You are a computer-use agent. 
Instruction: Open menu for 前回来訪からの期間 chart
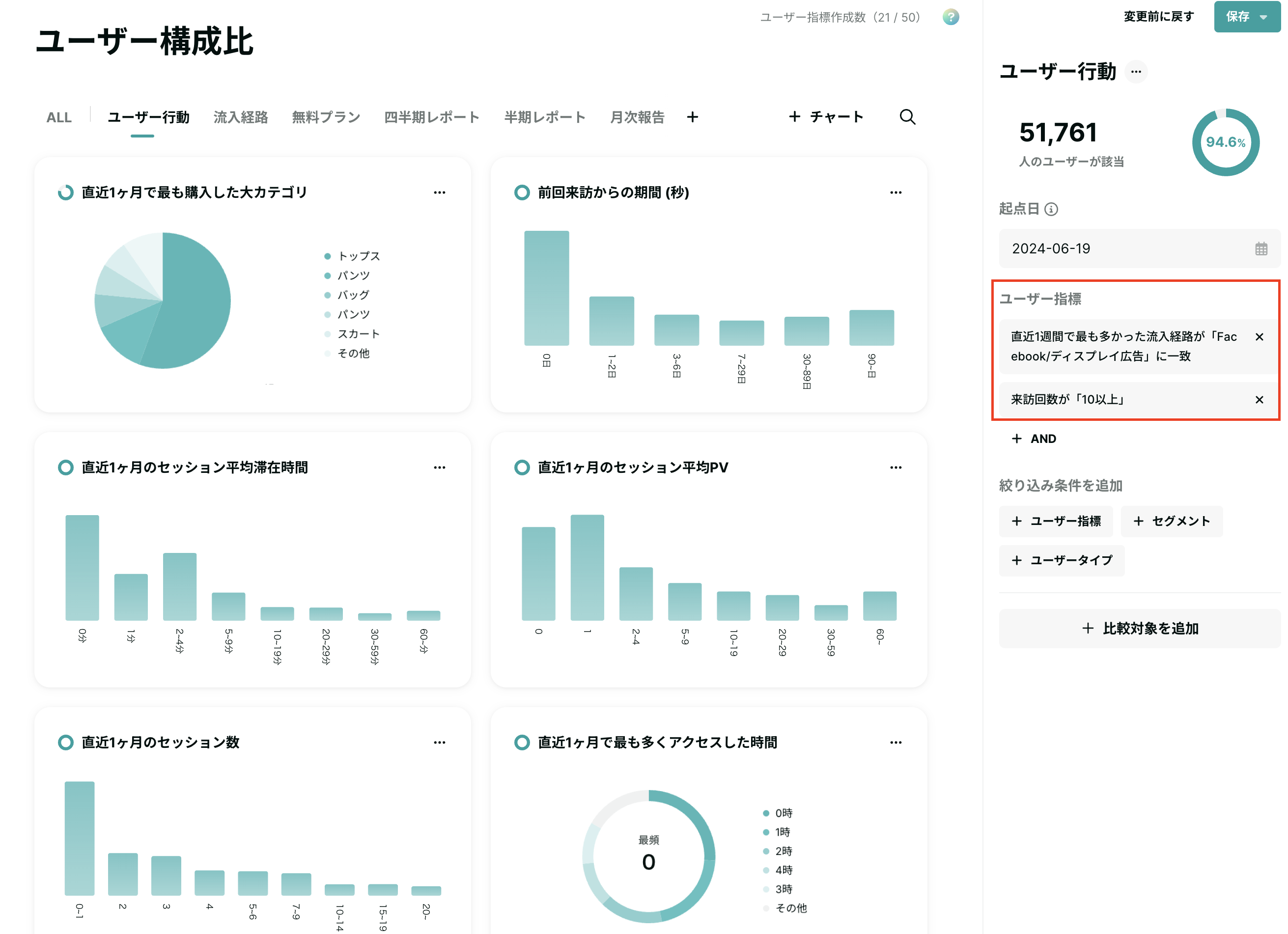pos(896,192)
